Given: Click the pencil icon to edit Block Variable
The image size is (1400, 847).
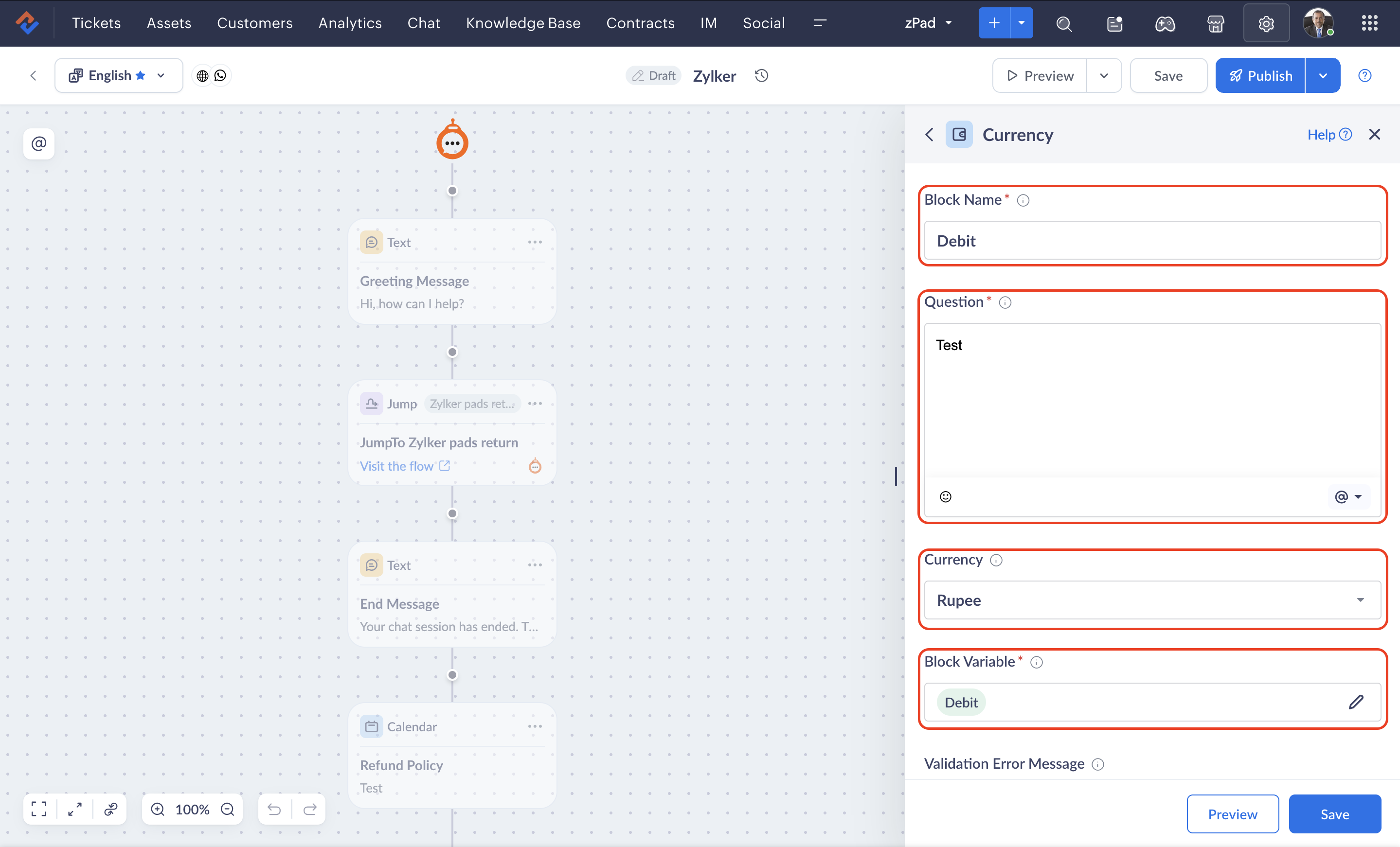Looking at the screenshot, I should [x=1356, y=702].
